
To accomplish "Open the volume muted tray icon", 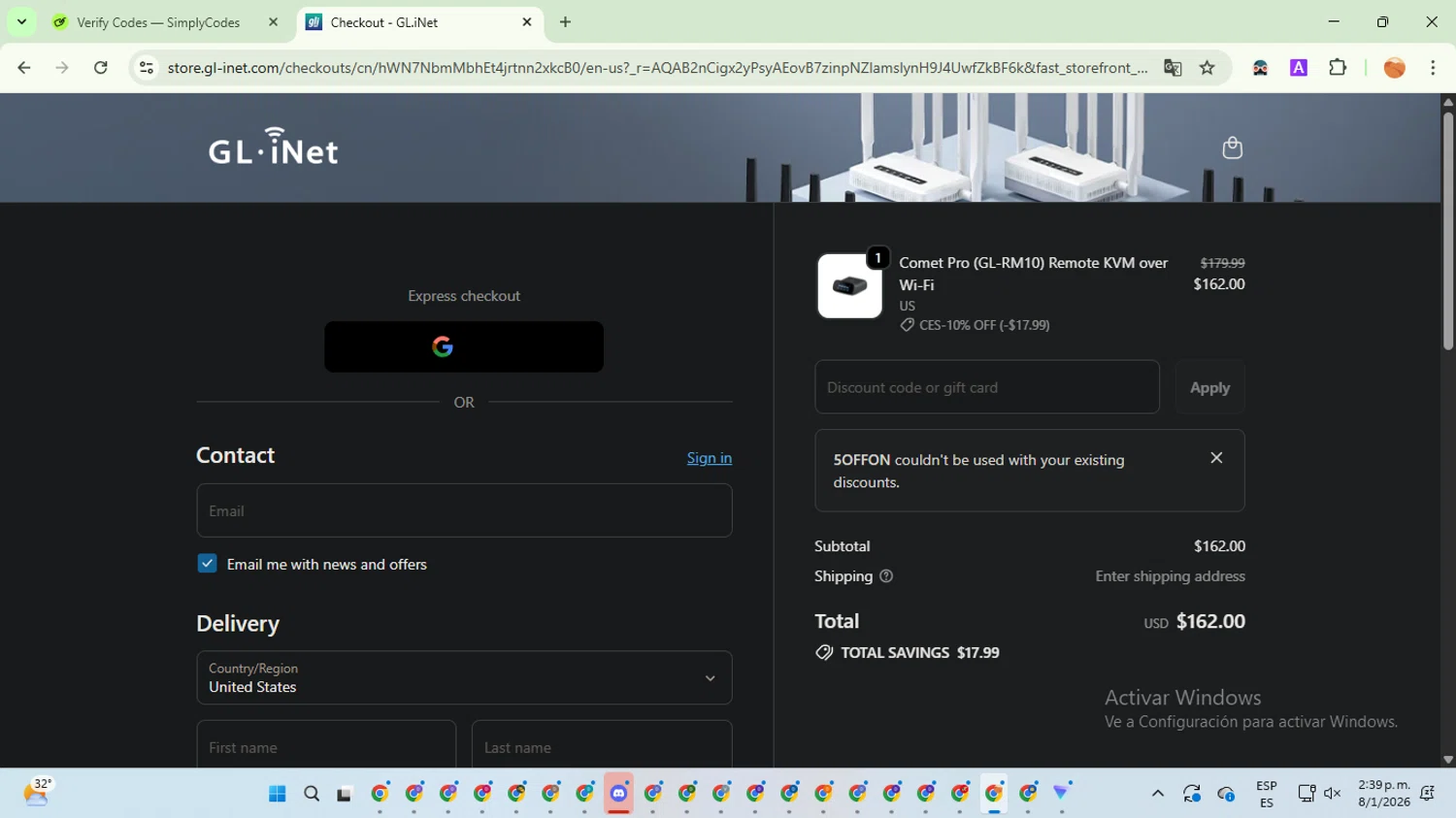I will [x=1333, y=794].
